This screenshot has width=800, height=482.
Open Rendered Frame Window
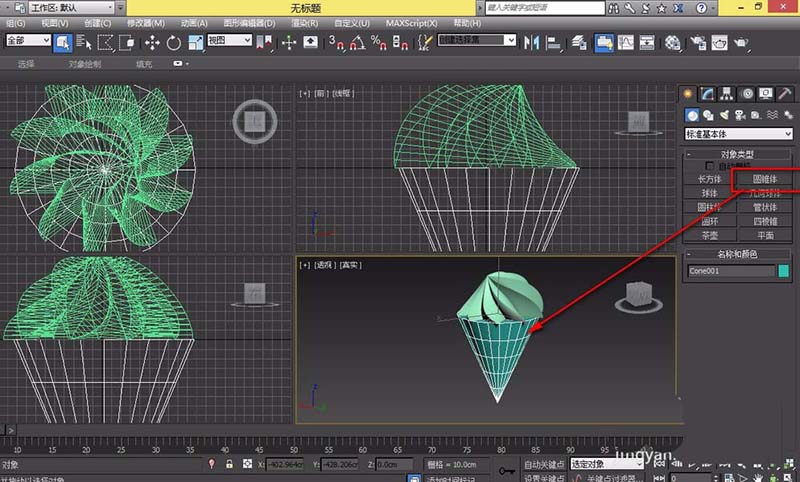click(719, 42)
